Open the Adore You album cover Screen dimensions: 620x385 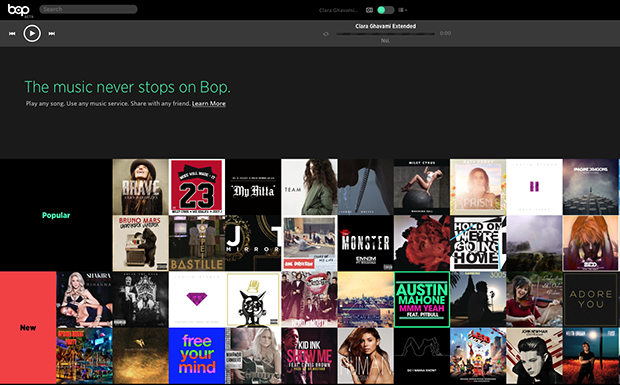pyautogui.click(x=590, y=299)
